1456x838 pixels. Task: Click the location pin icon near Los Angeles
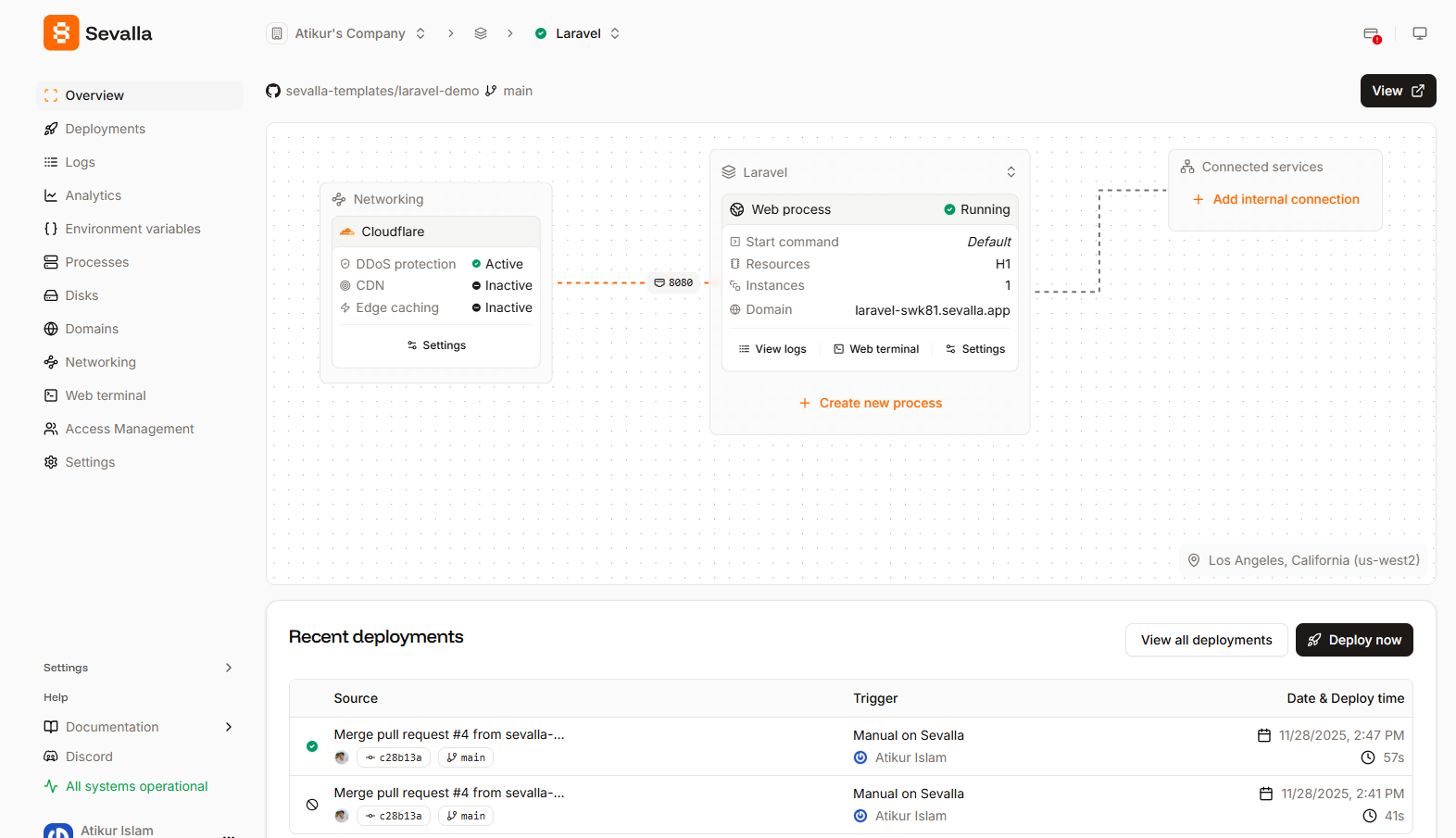pyautogui.click(x=1194, y=560)
